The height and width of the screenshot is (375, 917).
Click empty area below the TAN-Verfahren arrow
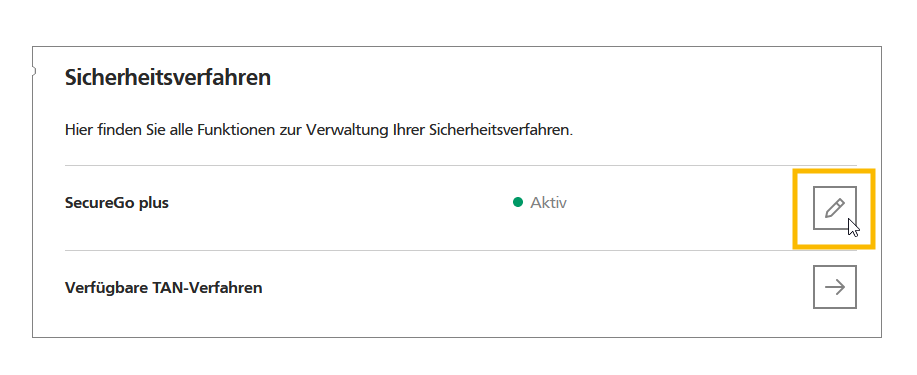(x=835, y=322)
